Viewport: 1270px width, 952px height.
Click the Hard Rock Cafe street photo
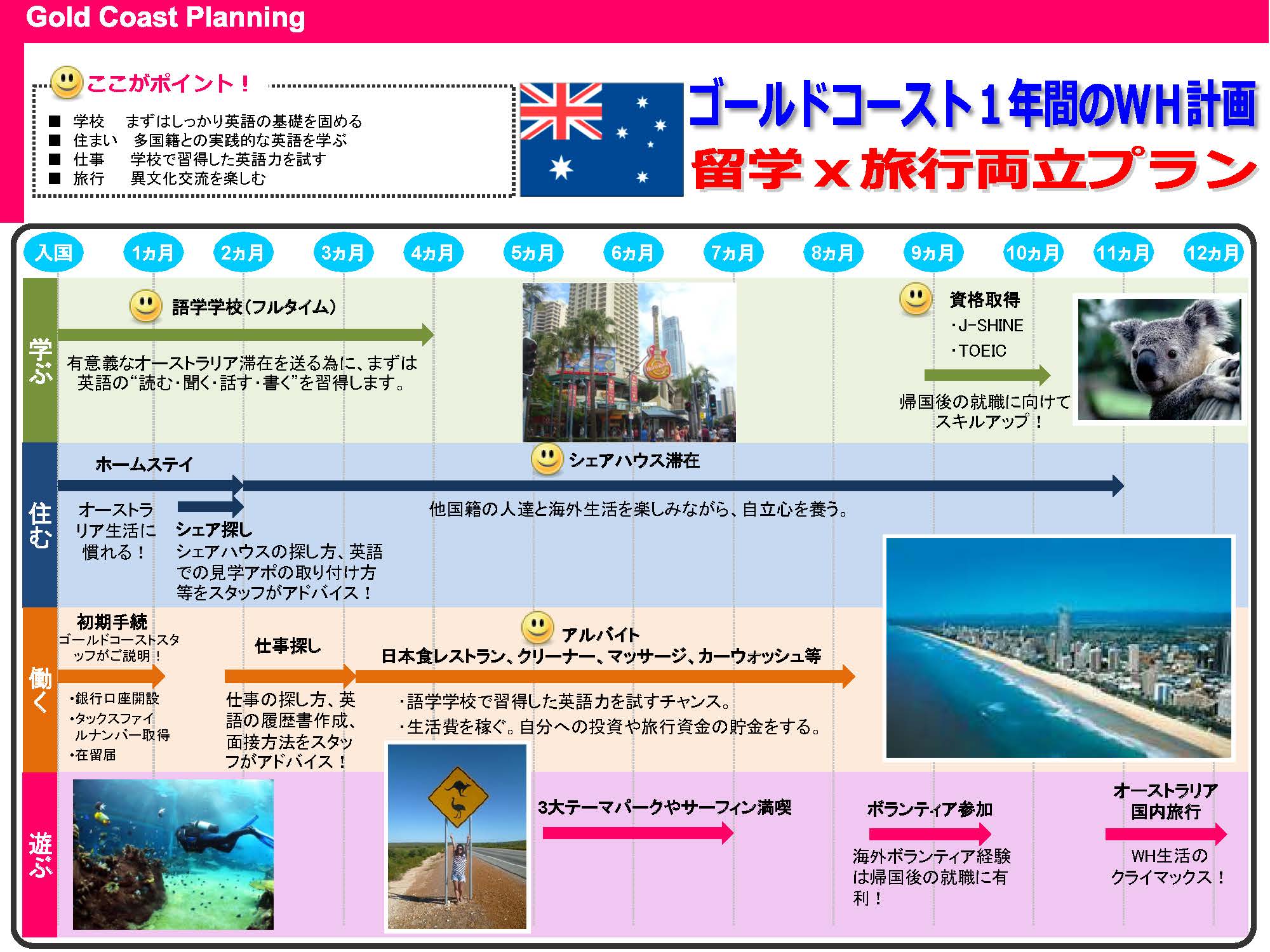tap(629, 362)
